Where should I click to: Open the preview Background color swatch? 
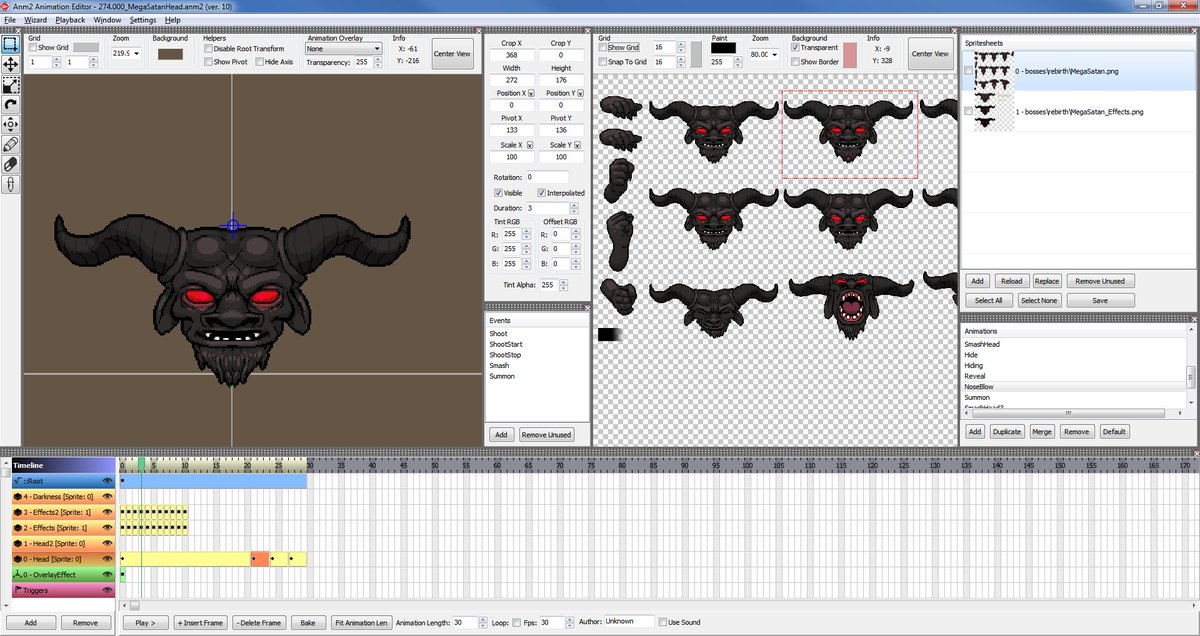[x=171, y=53]
